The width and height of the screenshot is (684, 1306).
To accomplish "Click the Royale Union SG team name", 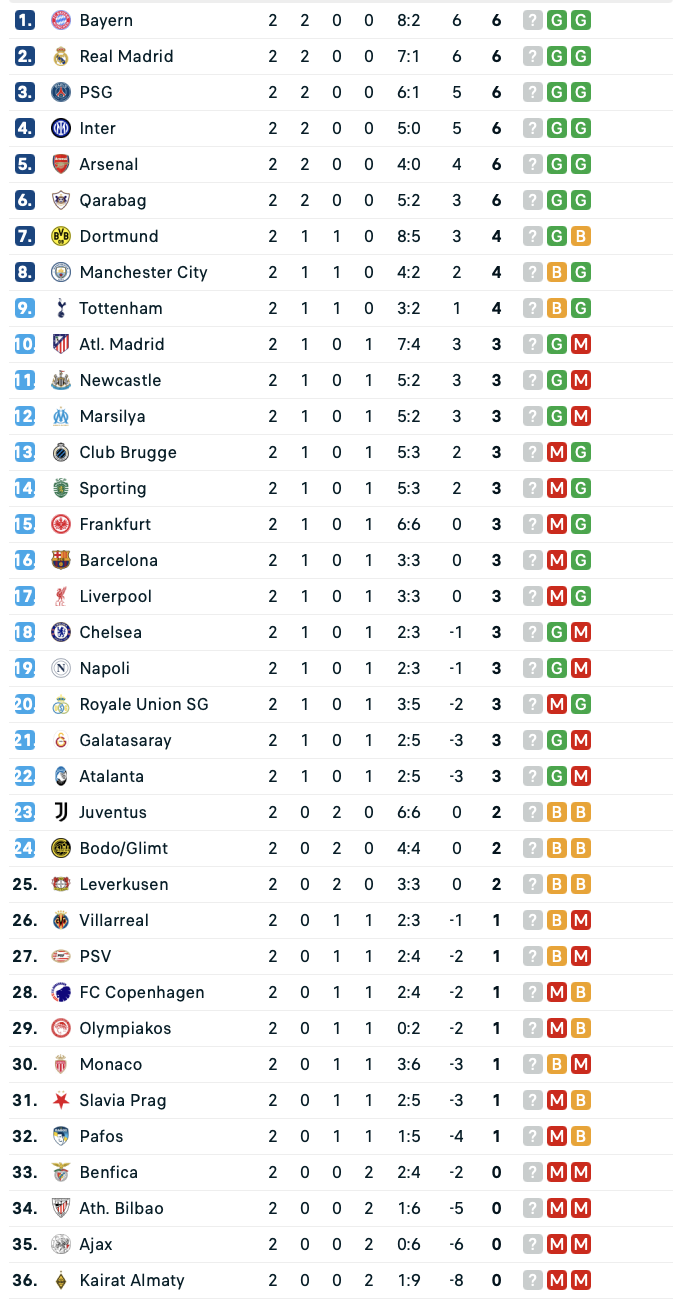I will [x=144, y=704].
